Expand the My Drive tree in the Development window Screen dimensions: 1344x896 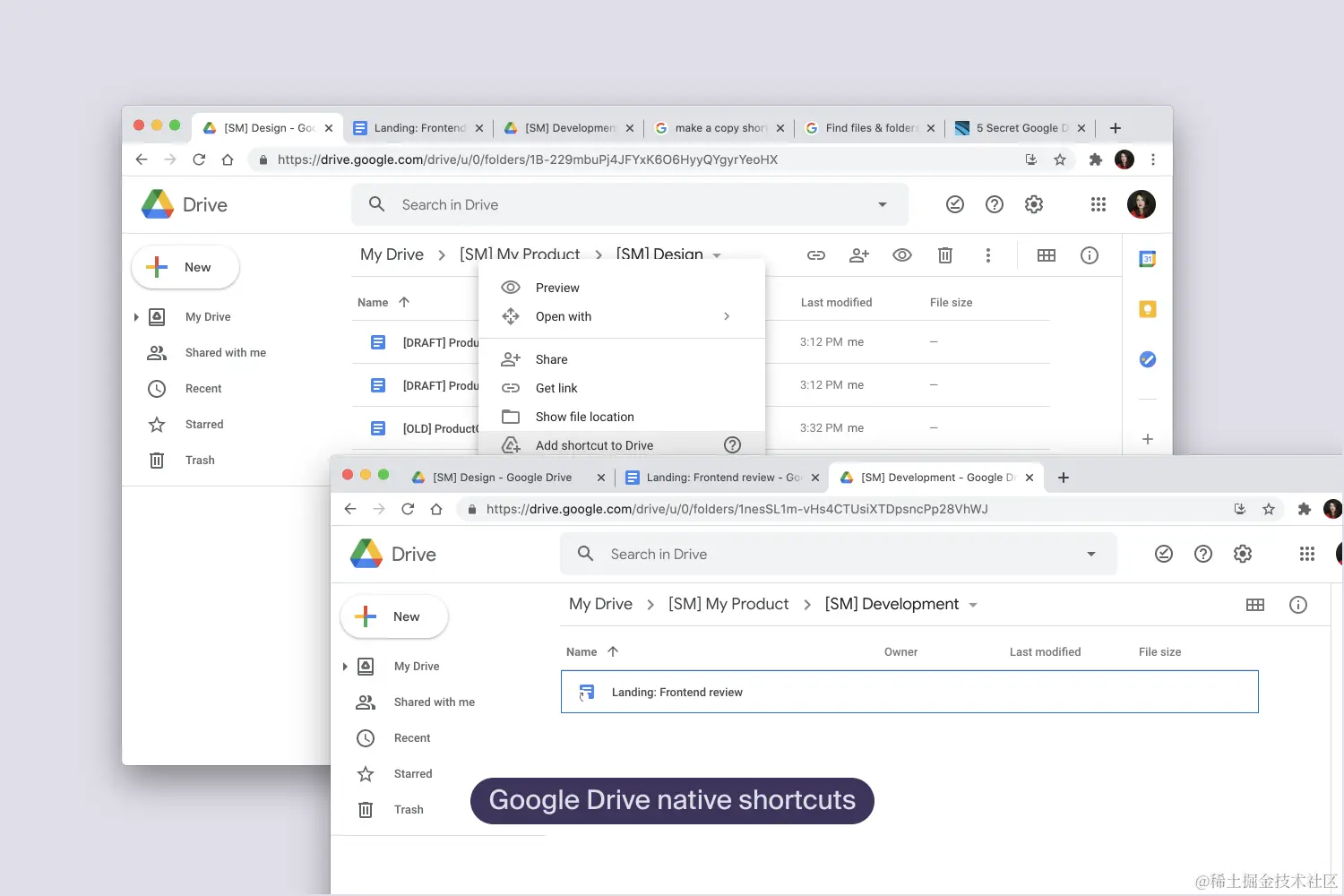click(345, 667)
